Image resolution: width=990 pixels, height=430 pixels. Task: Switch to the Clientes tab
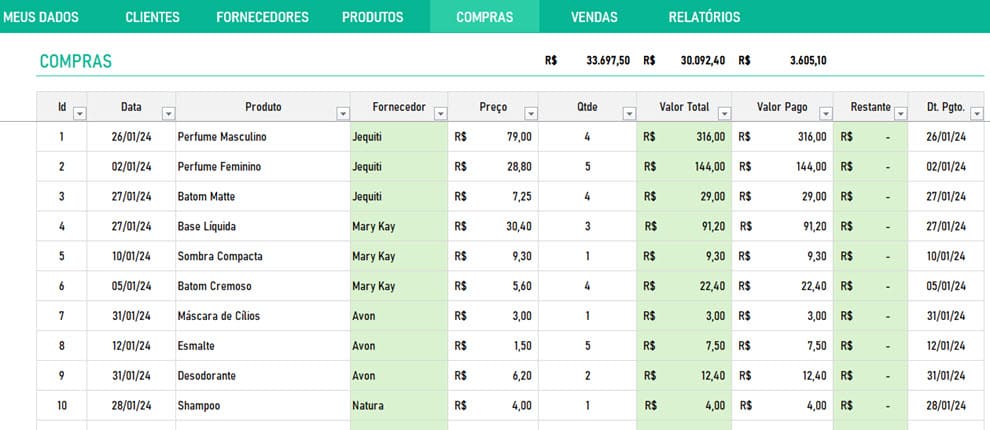(152, 17)
